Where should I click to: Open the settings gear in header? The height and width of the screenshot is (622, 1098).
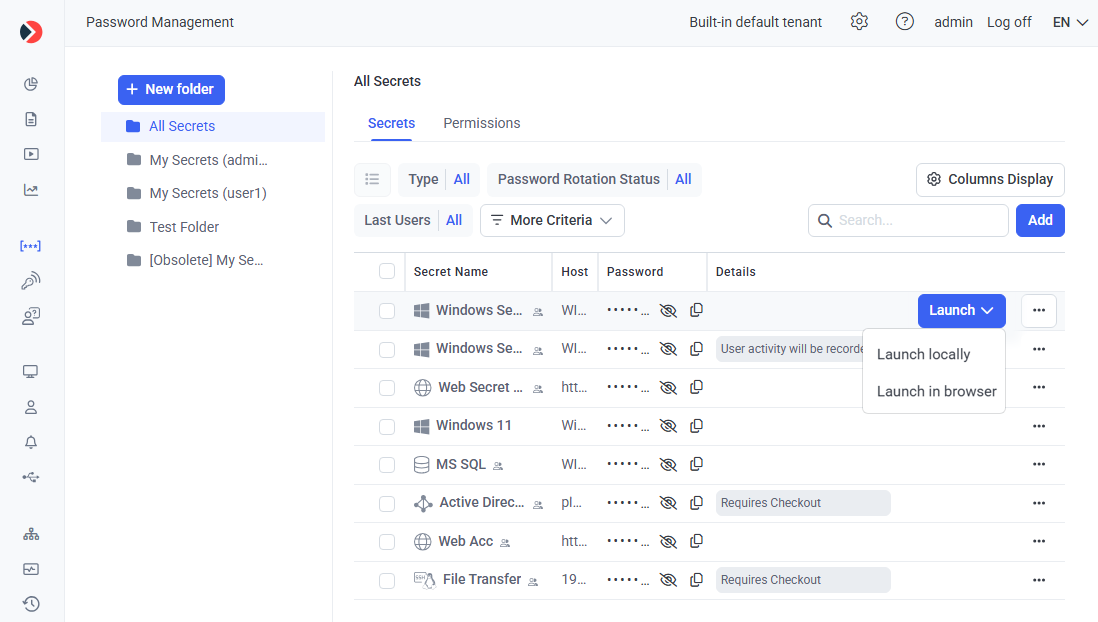pos(859,22)
